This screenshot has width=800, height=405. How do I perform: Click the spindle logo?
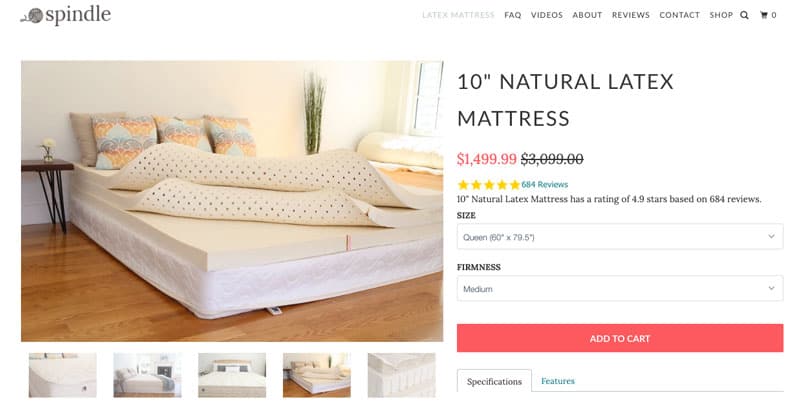tap(66, 15)
